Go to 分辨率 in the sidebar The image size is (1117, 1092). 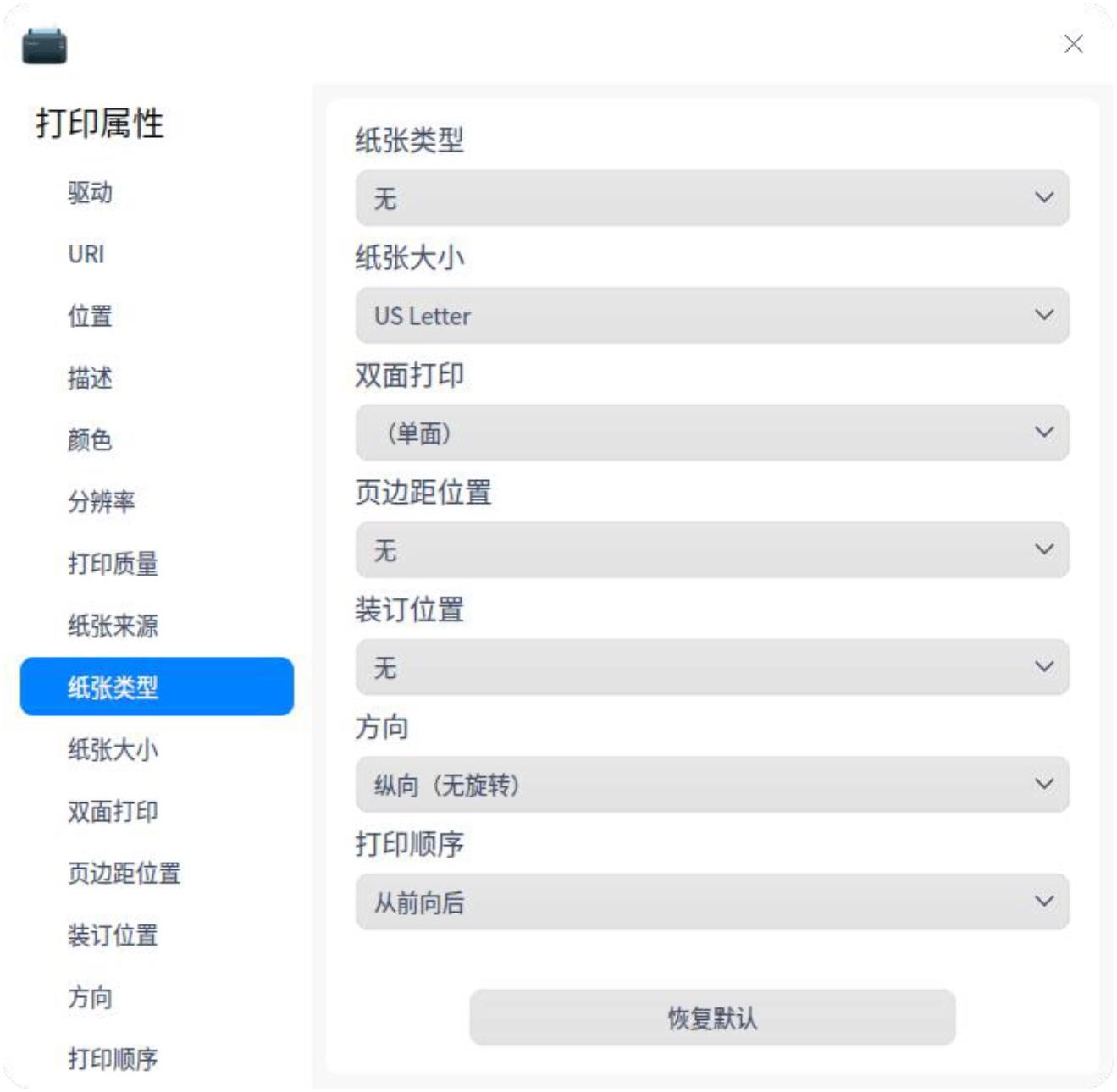tap(102, 501)
